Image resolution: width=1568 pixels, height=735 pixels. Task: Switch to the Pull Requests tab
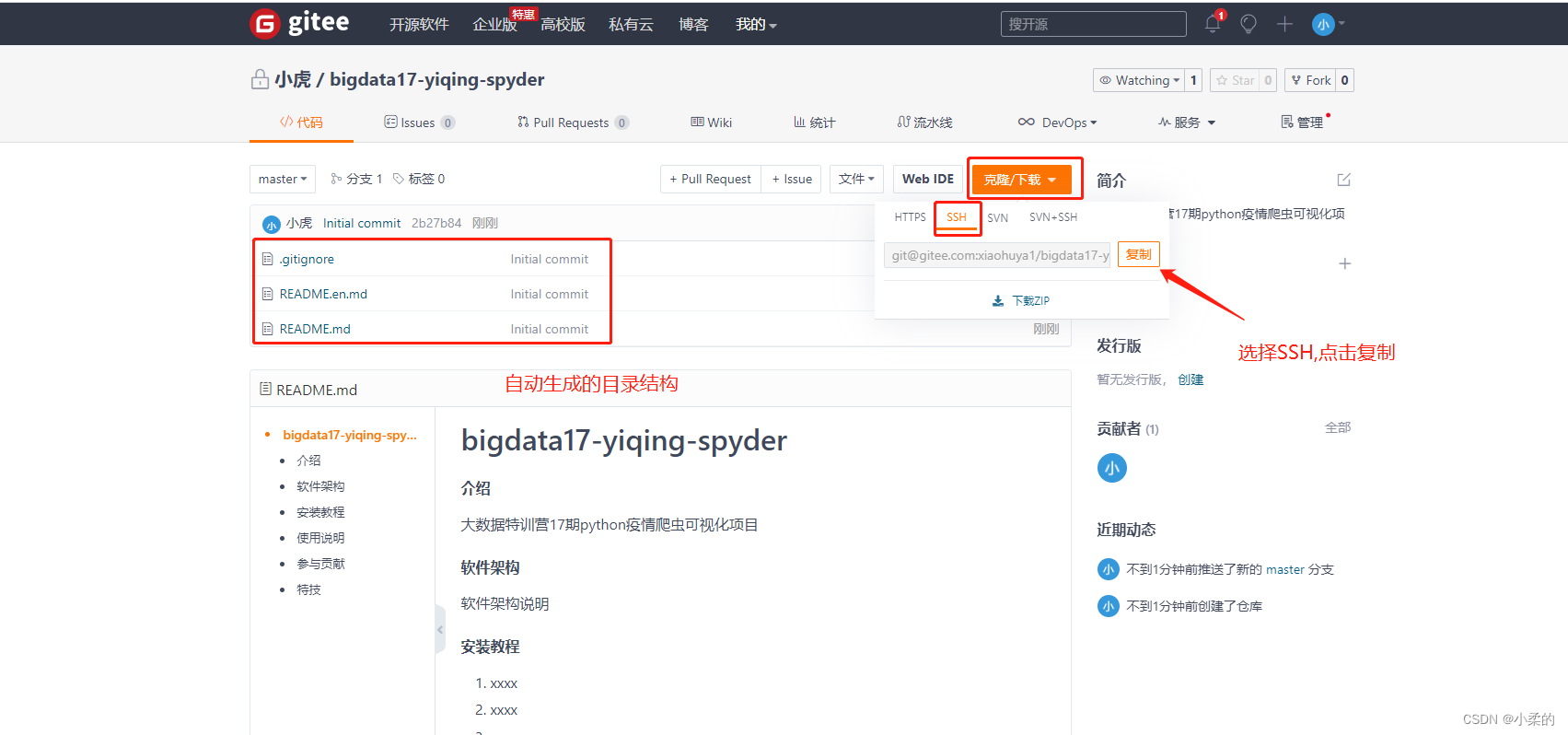pyautogui.click(x=573, y=122)
